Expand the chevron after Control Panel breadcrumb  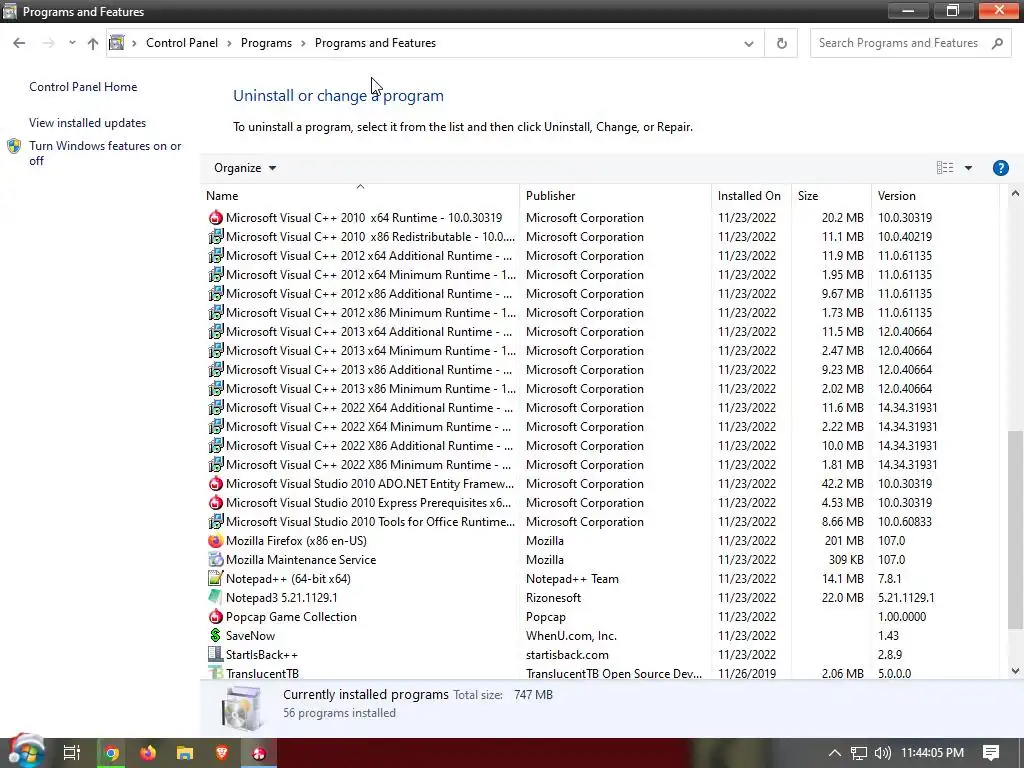pos(229,43)
